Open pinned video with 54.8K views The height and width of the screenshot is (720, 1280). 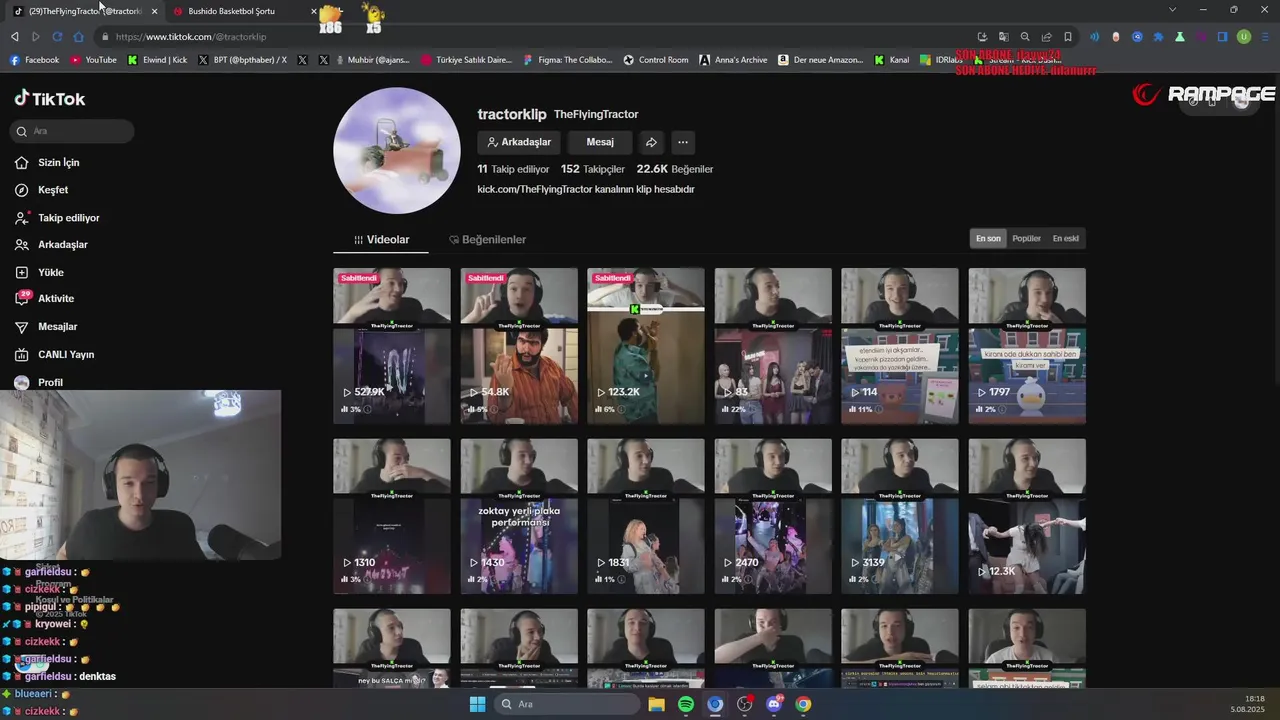(x=519, y=346)
